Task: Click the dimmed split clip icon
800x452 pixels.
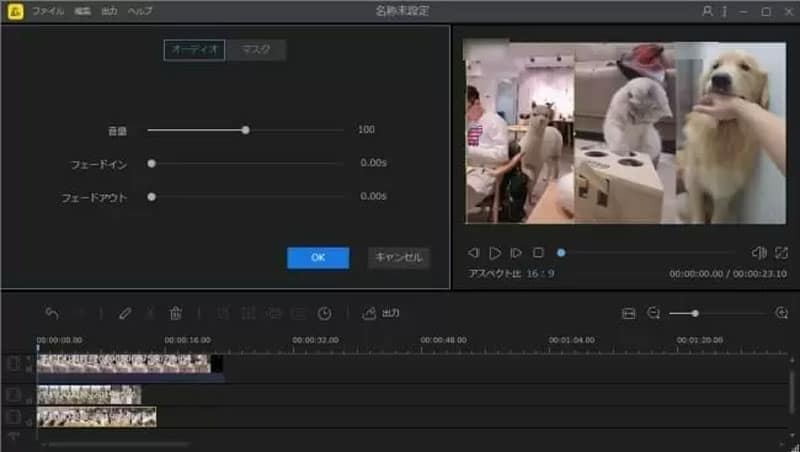Action: point(149,313)
